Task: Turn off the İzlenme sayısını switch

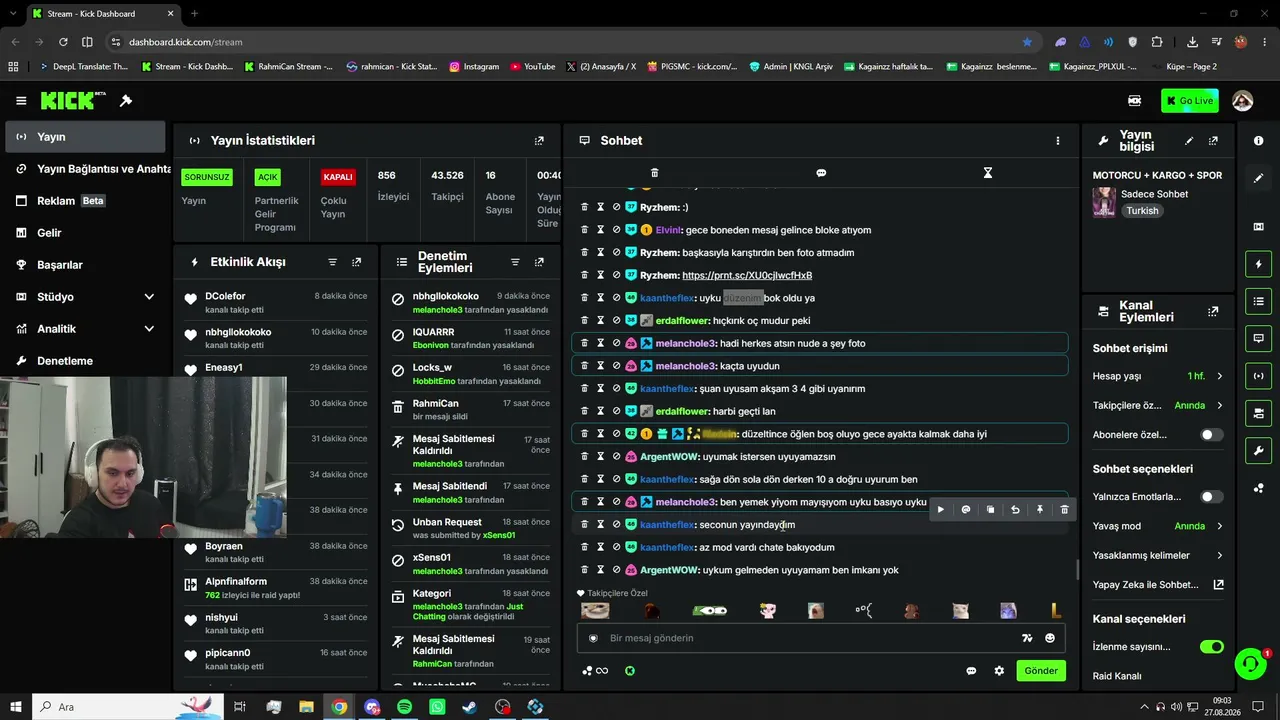Action: pos(1211,647)
